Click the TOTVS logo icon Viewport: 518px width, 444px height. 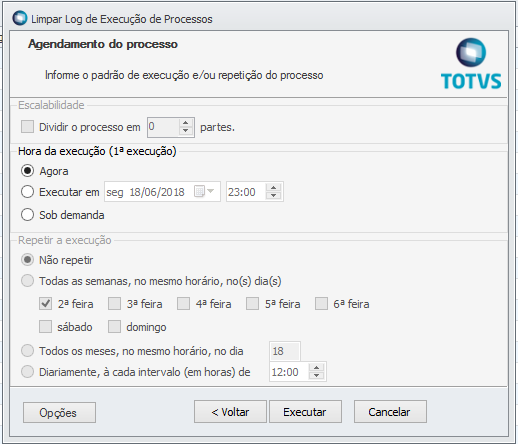coord(471,53)
